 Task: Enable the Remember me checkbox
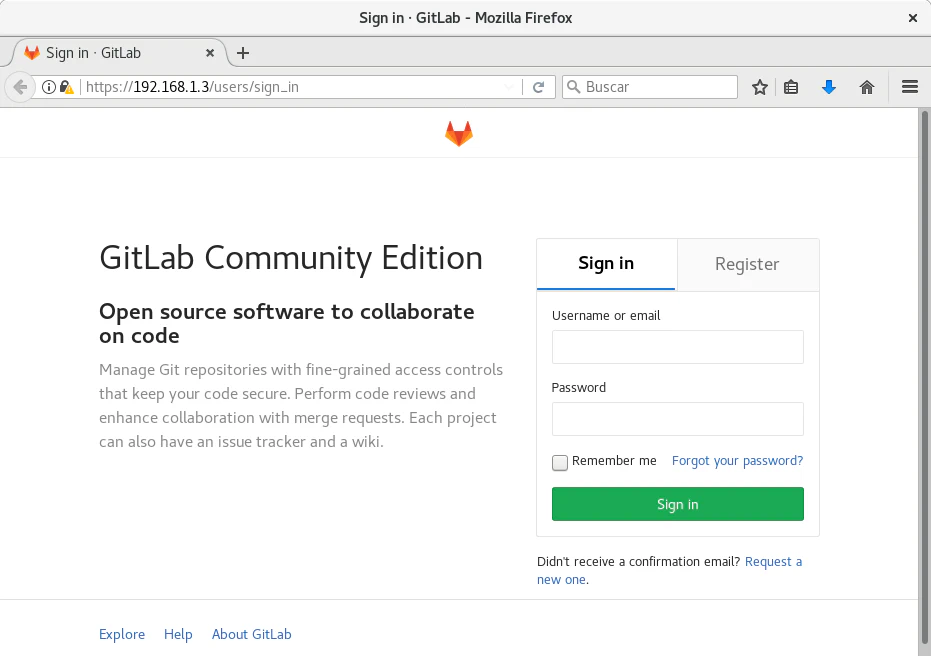coord(560,462)
